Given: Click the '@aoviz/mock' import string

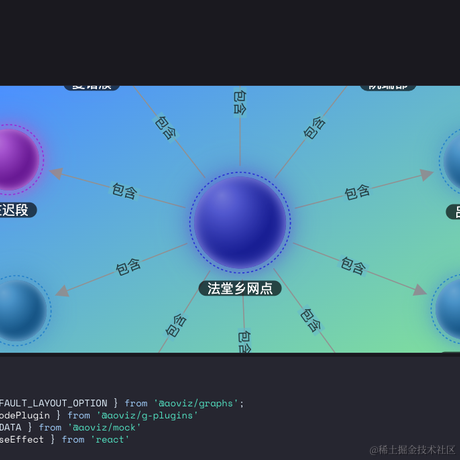Looking at the screenshot, I should click(104, 427).
